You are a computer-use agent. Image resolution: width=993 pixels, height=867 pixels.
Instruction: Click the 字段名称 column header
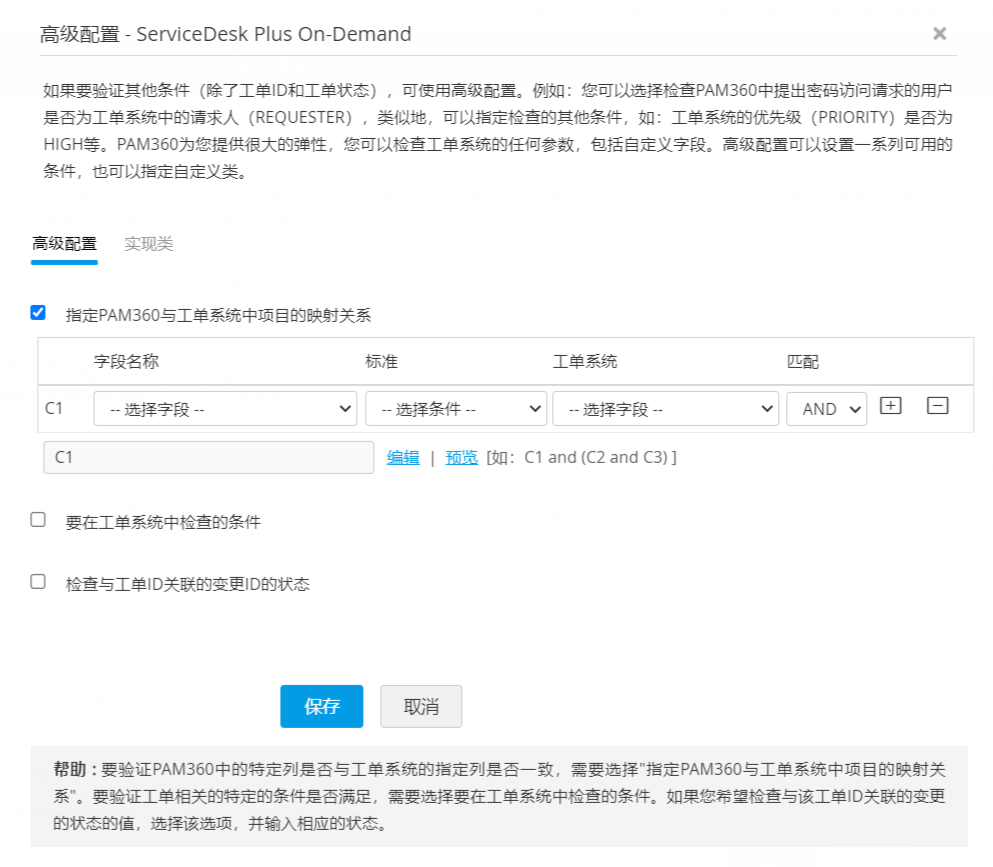tap(127, 362)
